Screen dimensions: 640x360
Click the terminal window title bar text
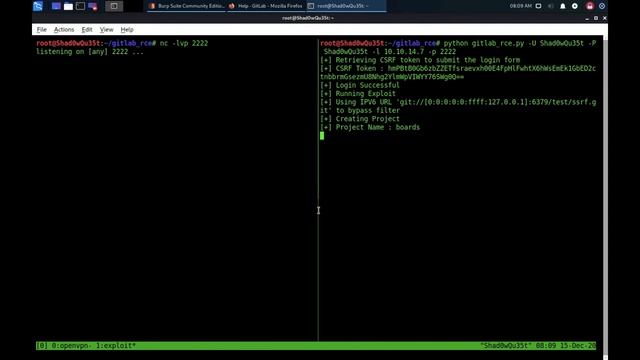pos(308,18)
